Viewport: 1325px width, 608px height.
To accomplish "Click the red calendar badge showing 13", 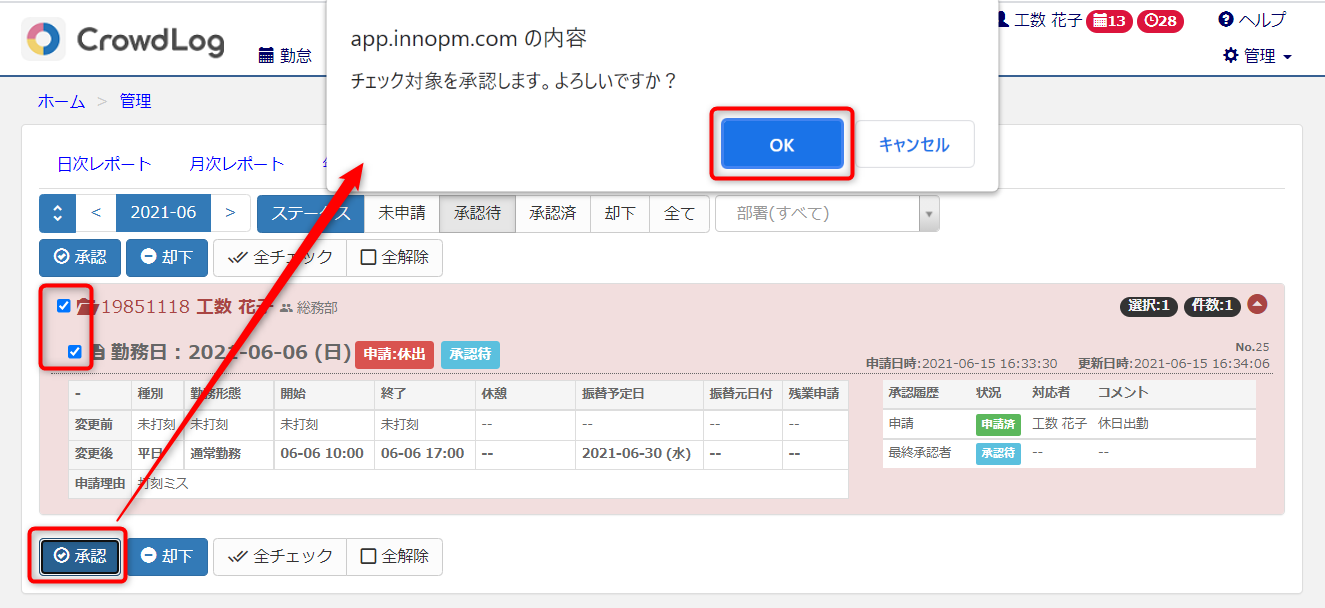I will coord(1108,21).
